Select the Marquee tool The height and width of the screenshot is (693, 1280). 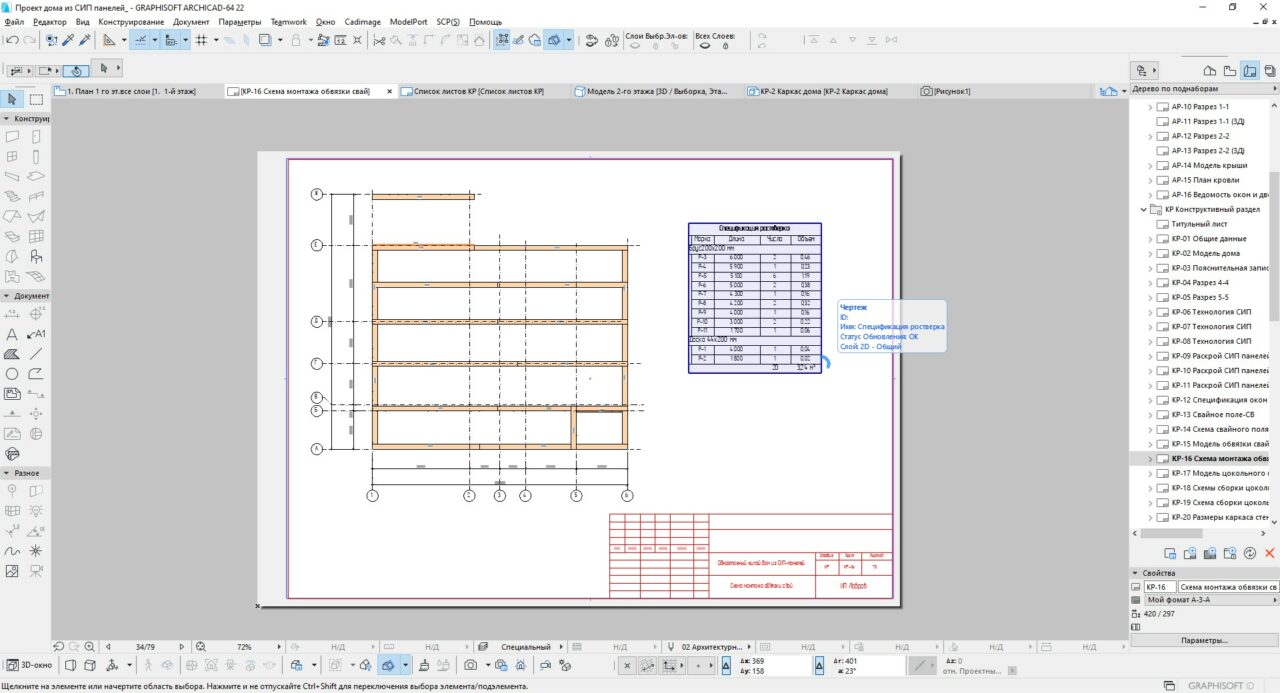[x=36, y=99]
